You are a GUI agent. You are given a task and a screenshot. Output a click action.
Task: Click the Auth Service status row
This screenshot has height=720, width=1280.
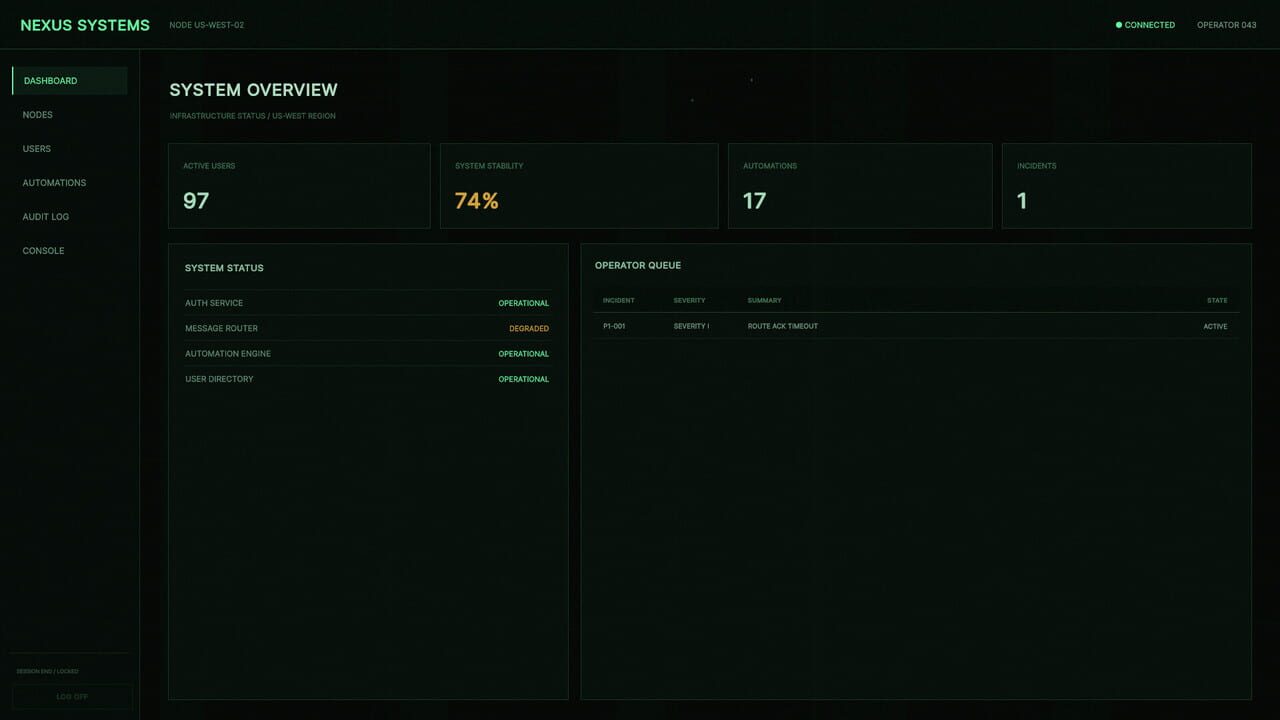click(x=367, y=303)
